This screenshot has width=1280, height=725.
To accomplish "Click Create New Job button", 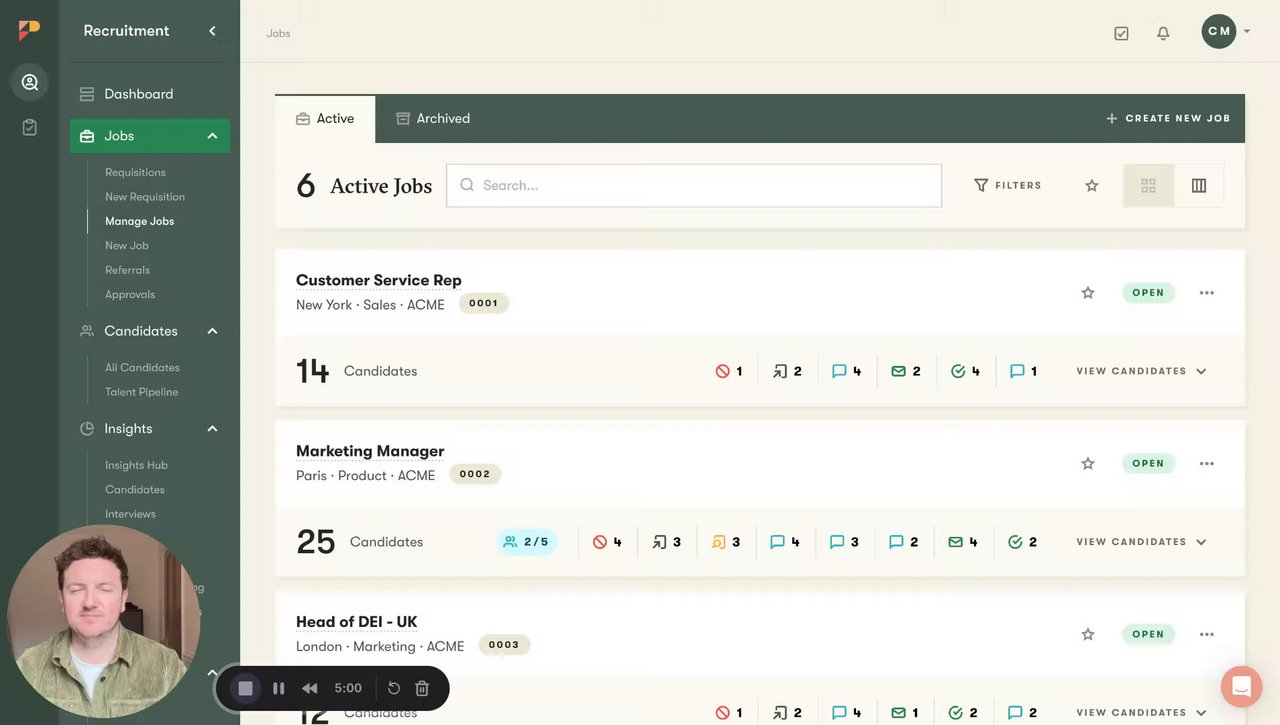I will (x=1168, y=118).
